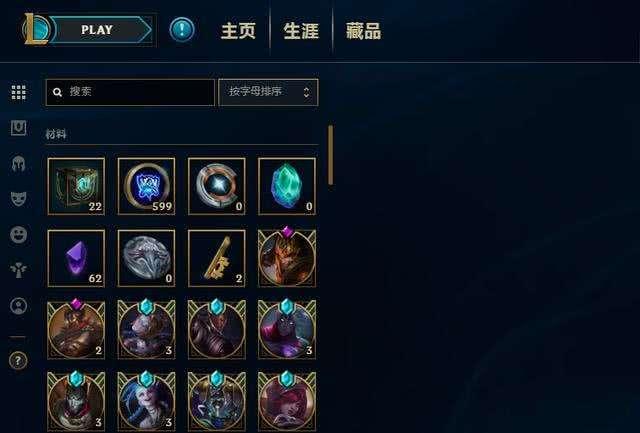Open the skins mask sidebar icon

(x=18, y=199)
